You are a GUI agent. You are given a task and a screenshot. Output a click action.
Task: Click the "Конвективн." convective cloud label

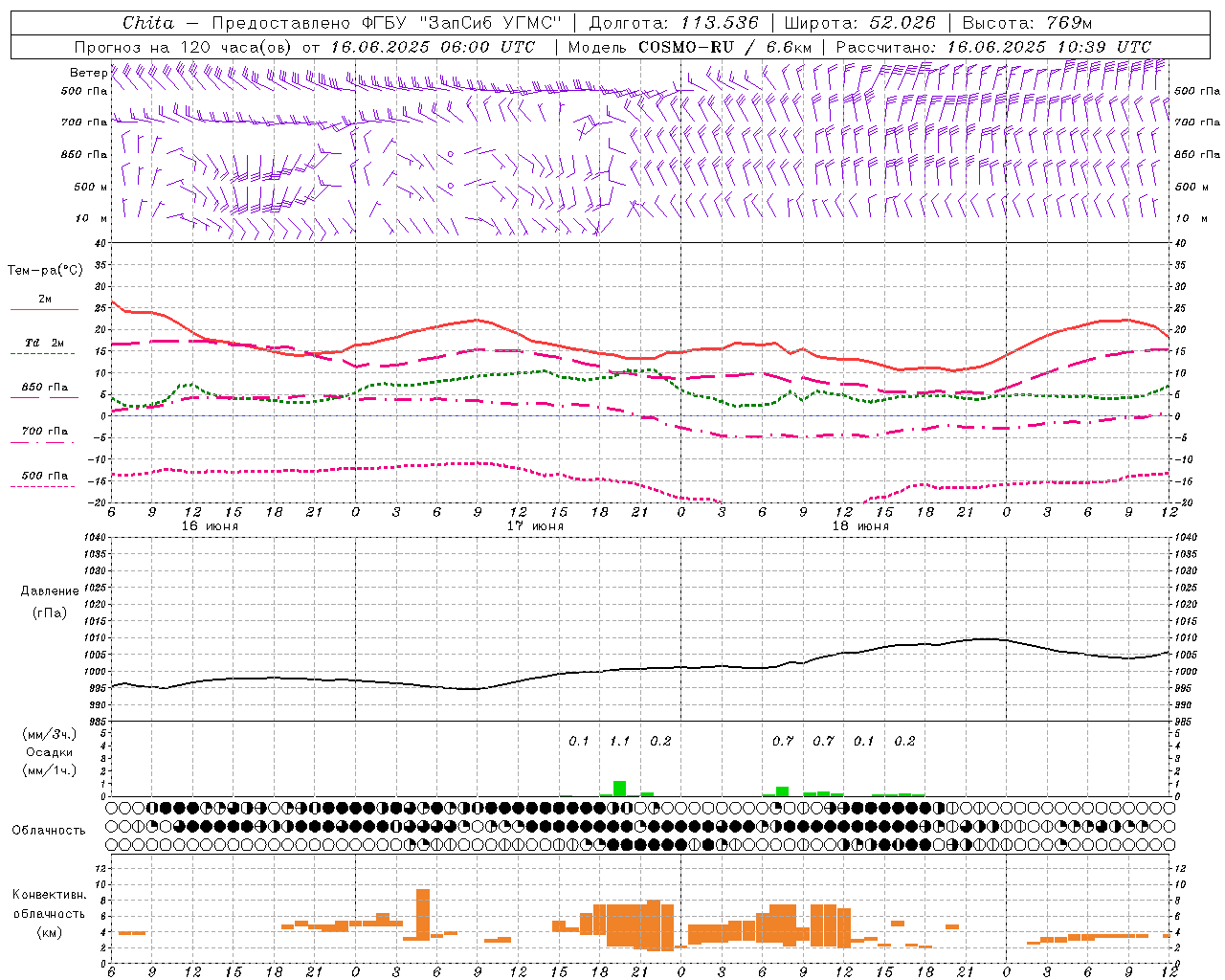coord(49,895)
